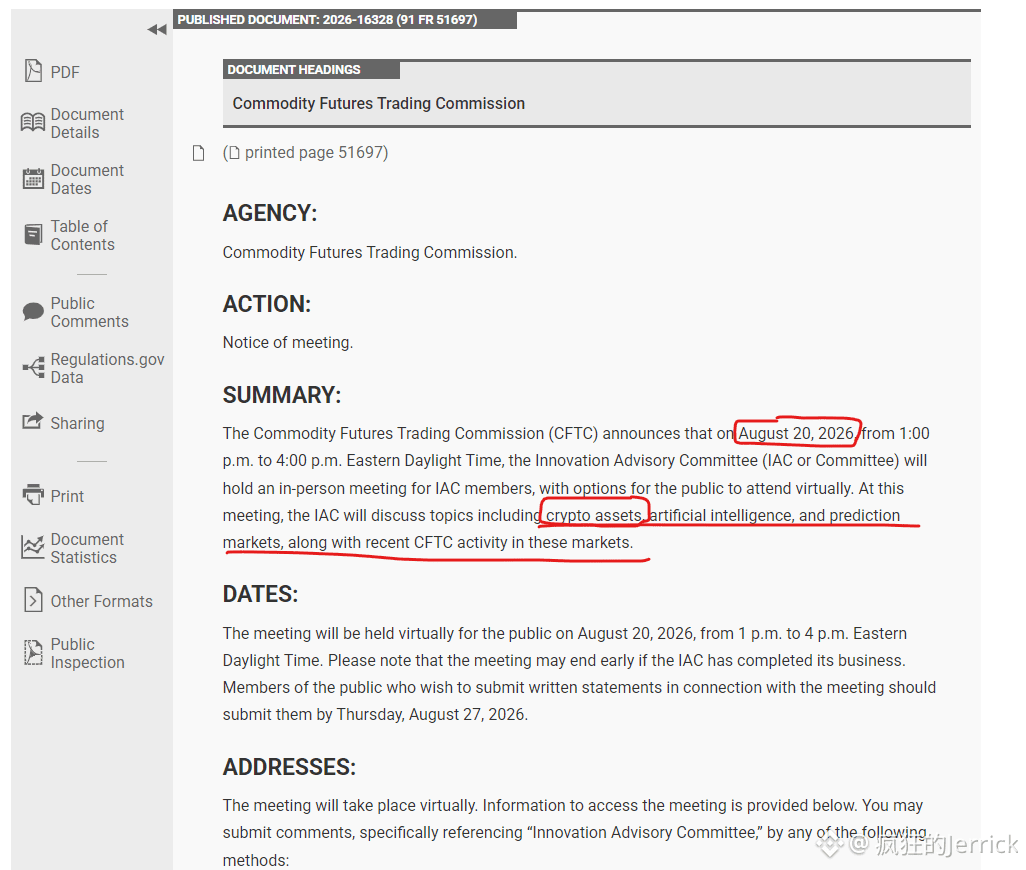1026x870 pixels.
Task: Open Public Inspection label
Action: [87, 653]
